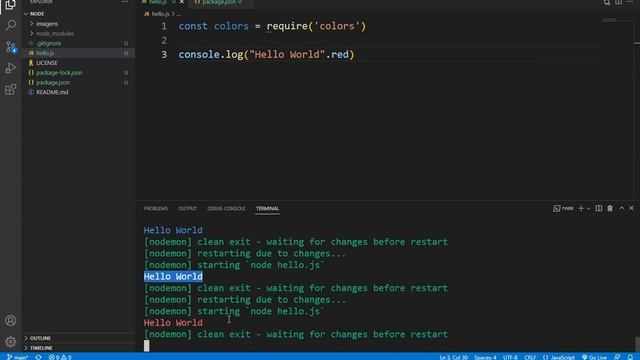
Task: Split the terminal panel
Action: tap(598, 208)
